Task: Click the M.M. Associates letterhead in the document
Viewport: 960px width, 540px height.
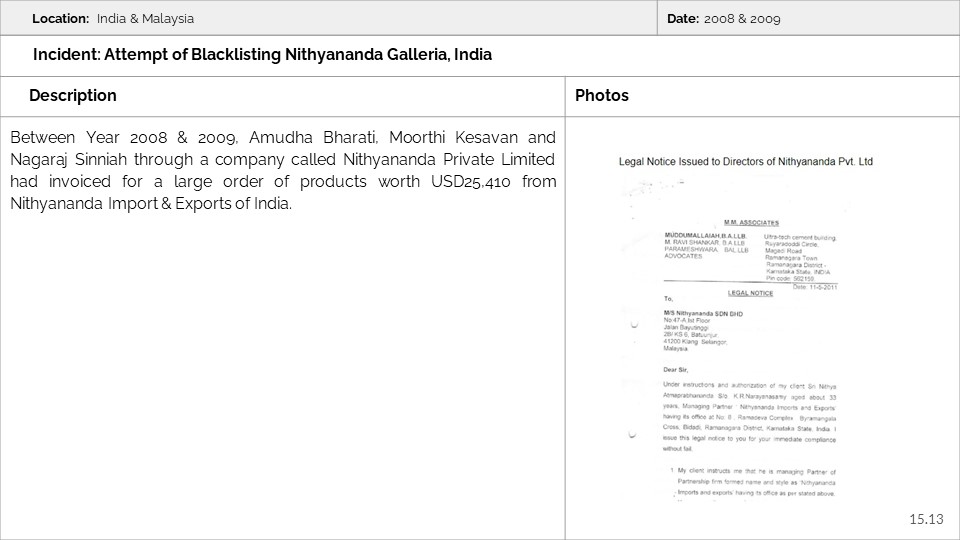Action: coord(750,222)
